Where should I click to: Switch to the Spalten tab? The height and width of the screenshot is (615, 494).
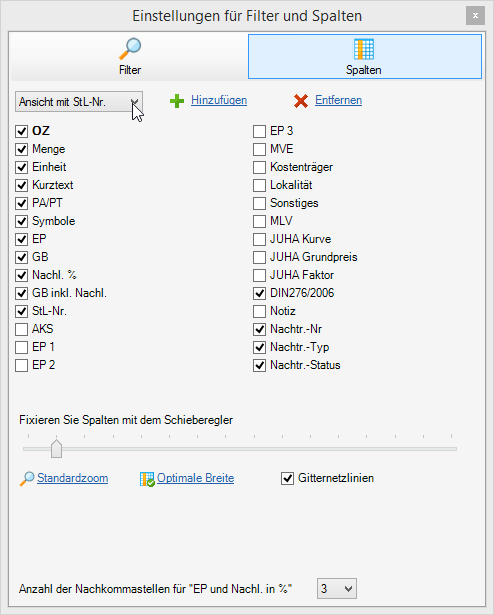[x=365, y=56]
